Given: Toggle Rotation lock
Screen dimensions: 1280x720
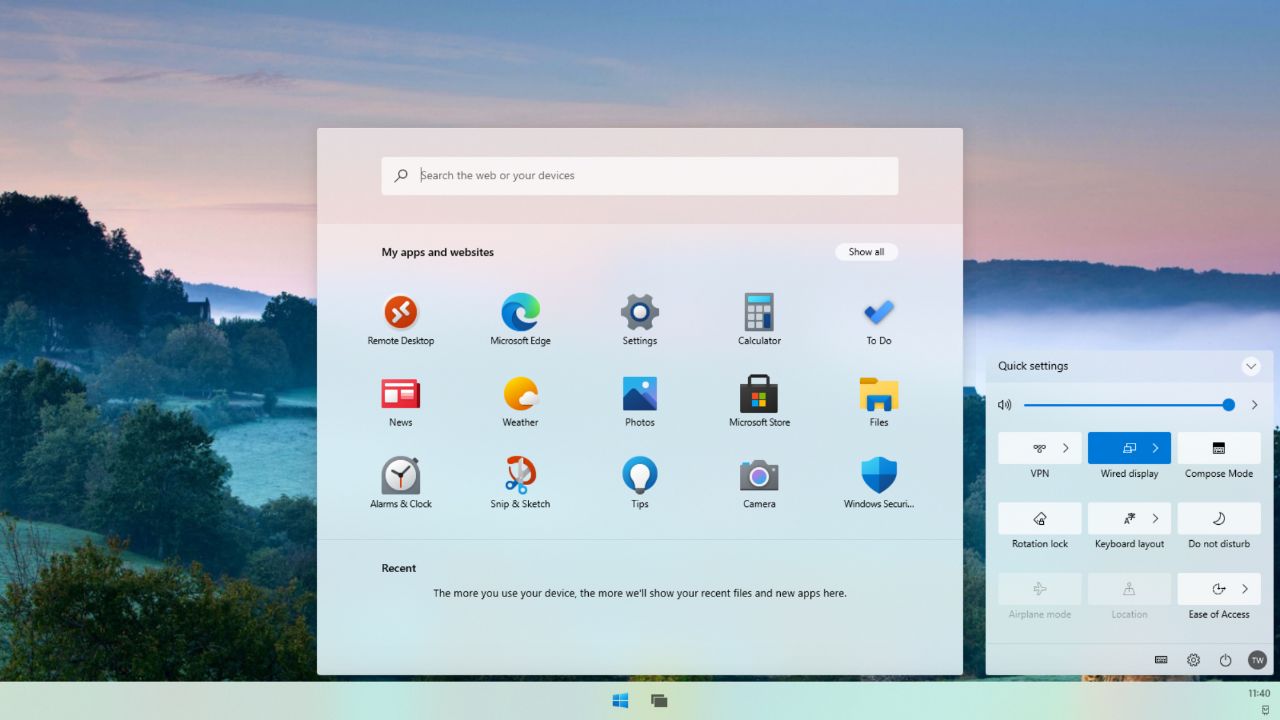Looking at the screenshot, I should 1040,518.
